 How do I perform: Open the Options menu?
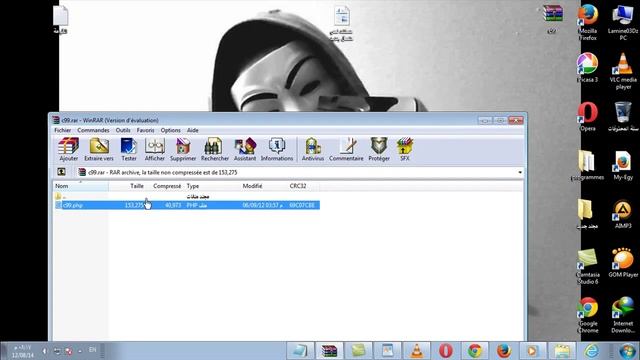(171, 130)
